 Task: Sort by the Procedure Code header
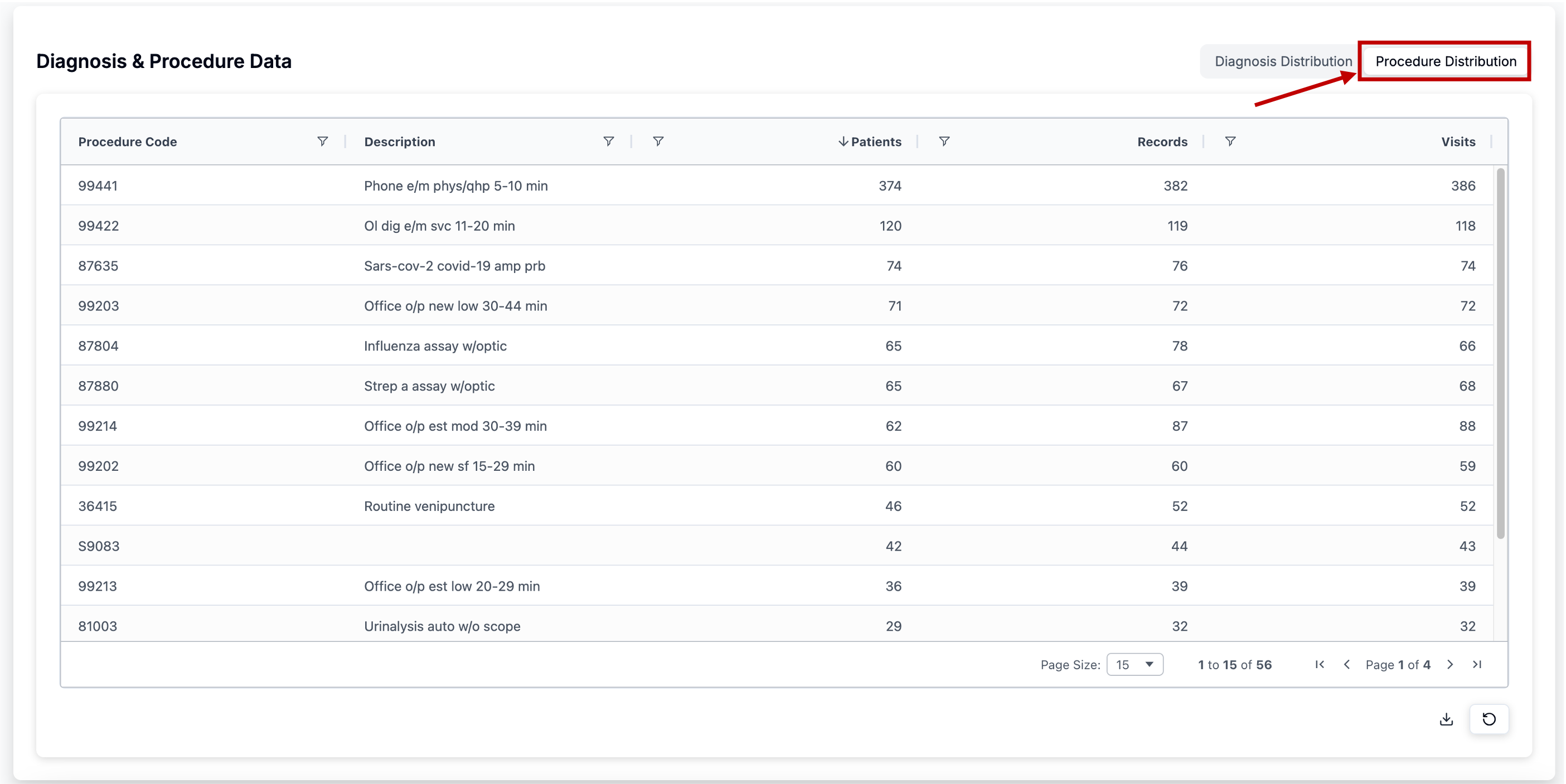pos(128,142)
